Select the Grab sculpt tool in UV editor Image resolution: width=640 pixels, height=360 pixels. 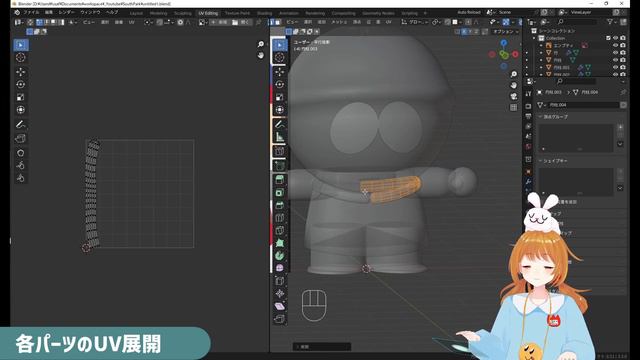tap(21, 153)
